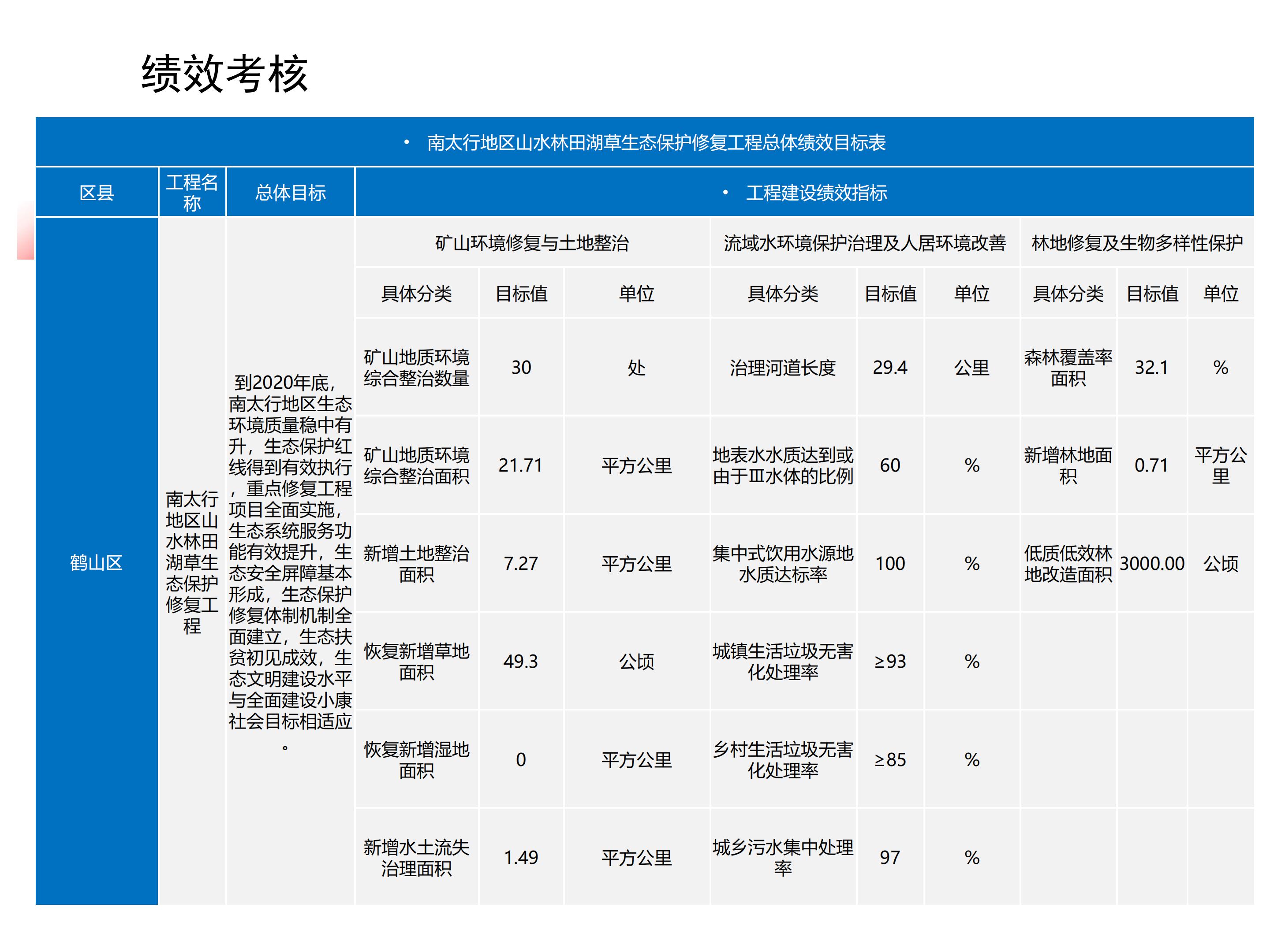Click the % unit beside 32.1
Screen dimensions: 1270x952
(x=1221, y=367)
